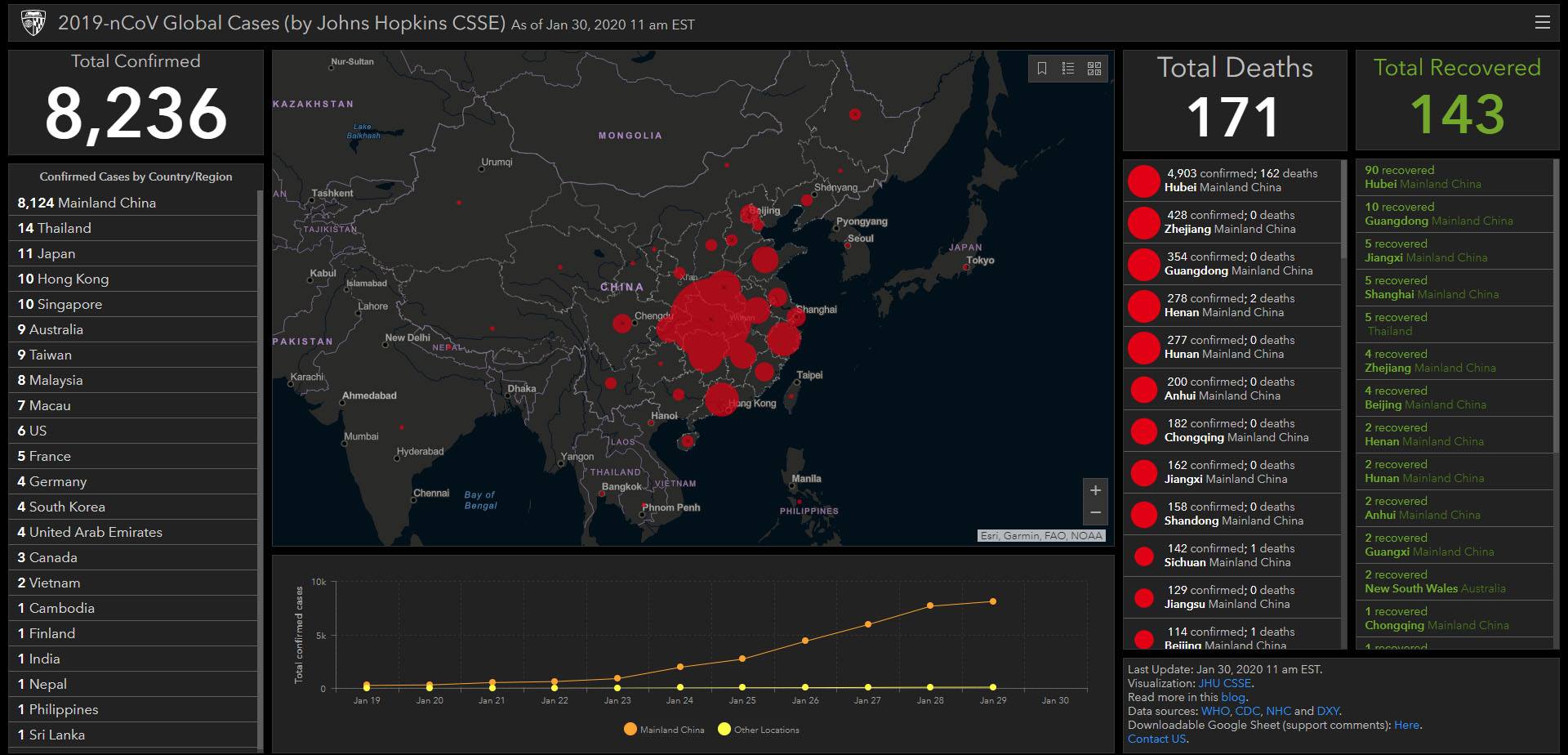Viewport: 1568px width, 755px height.
Task: Select '6 US' in country list
Action: coord(133,431)
